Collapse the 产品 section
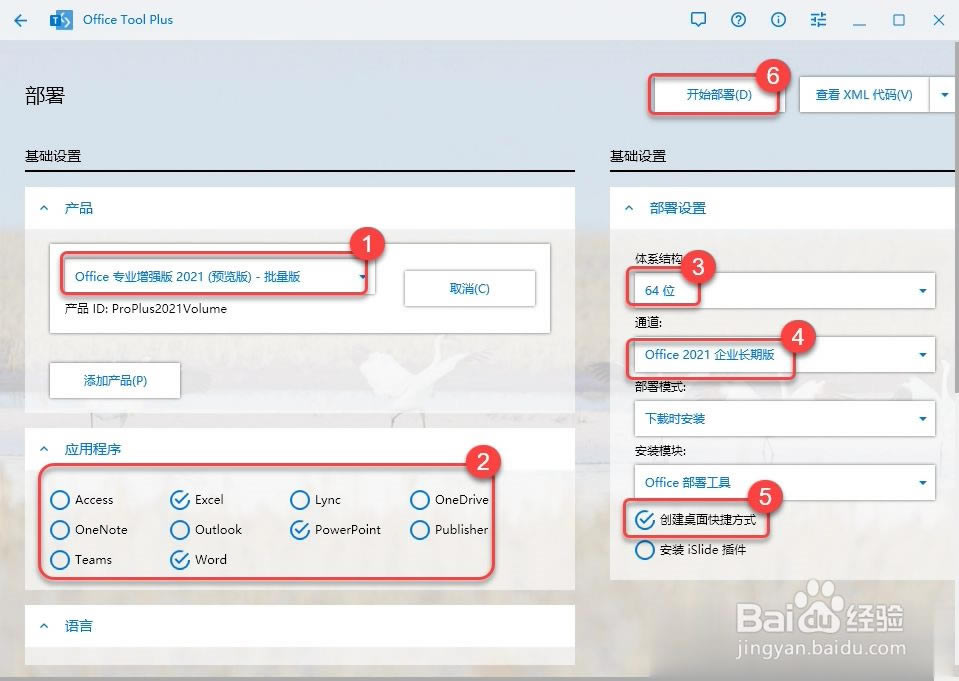Viewport: 959px width, 681px height. click(x=44, y=208)
